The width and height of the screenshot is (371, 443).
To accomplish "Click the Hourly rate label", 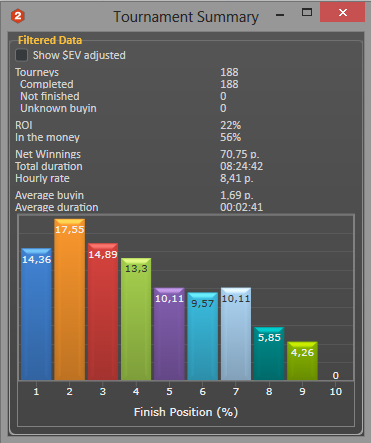I will tap(42, 178).
